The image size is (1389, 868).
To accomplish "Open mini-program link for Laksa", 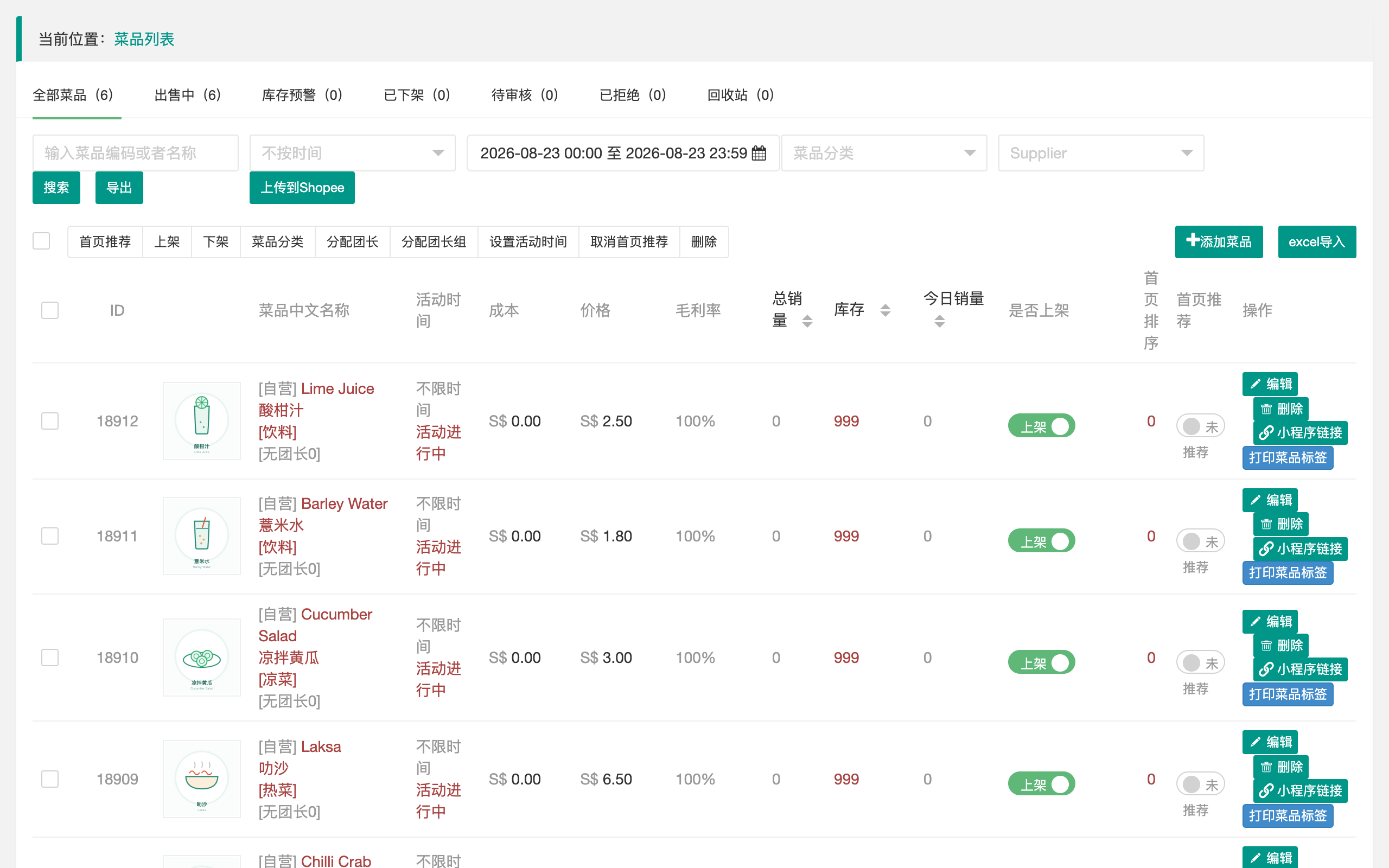I will 1300,791.
